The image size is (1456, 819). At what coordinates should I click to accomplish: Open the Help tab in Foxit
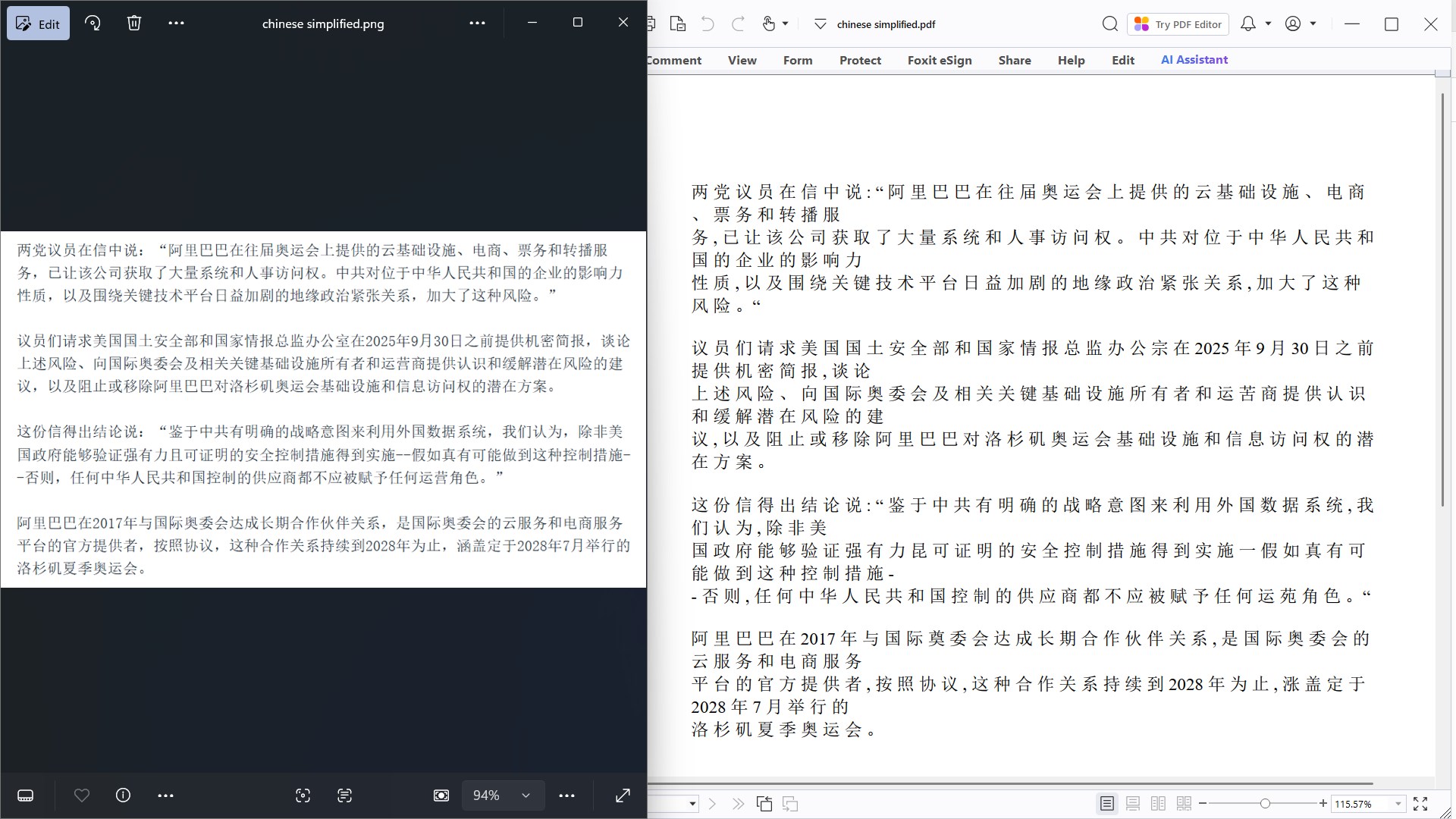click(x=1072, y=61)
